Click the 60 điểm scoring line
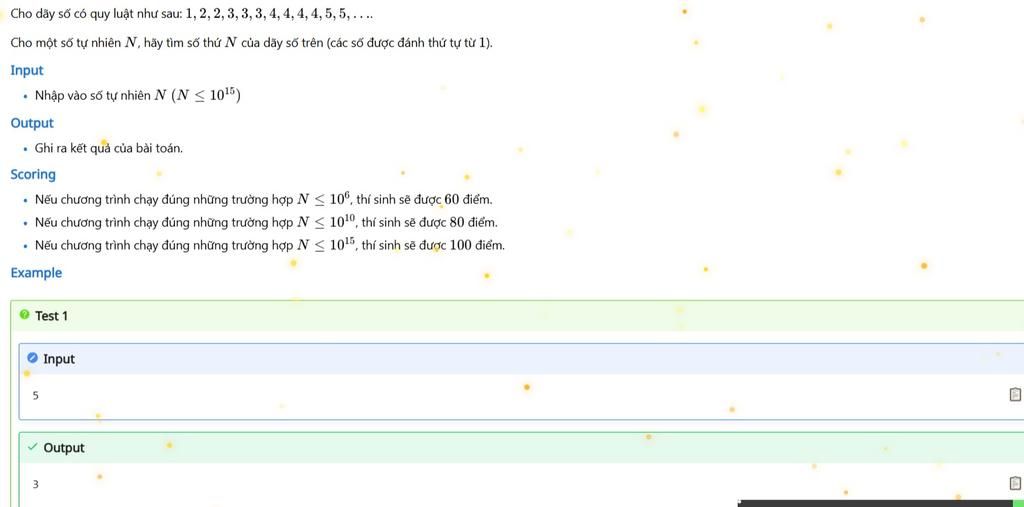 264,199
